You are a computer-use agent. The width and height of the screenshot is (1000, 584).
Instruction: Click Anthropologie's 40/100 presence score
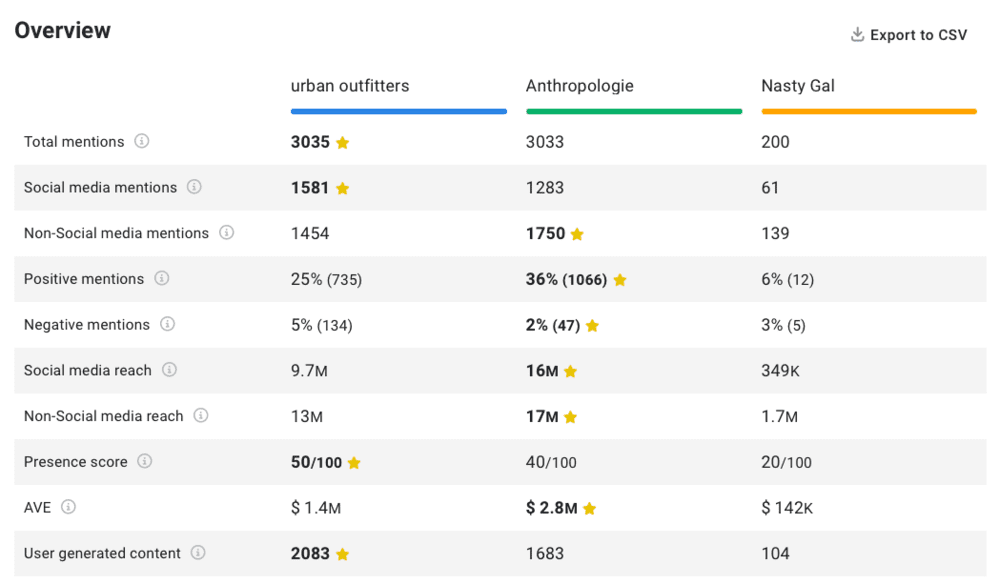pos(551,463)
